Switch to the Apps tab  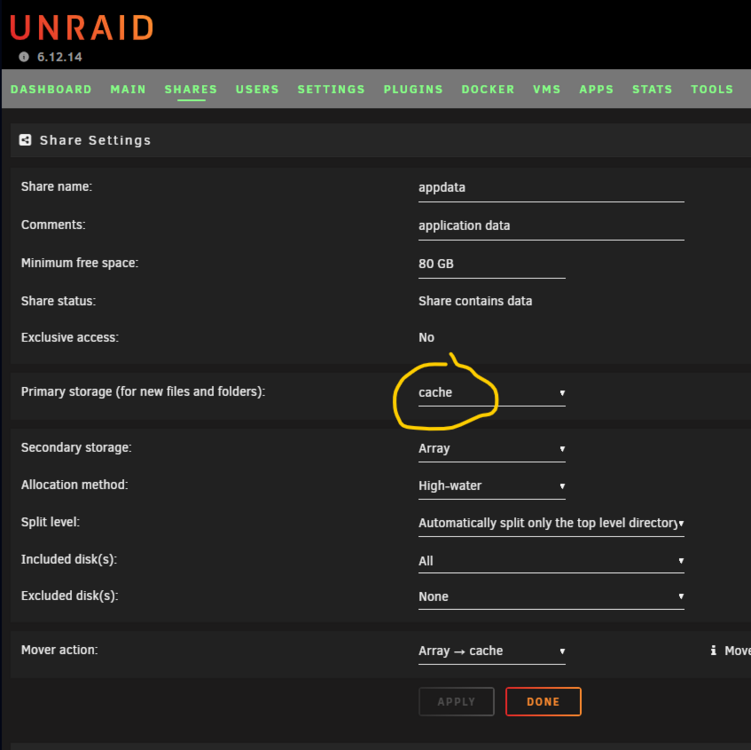click(x=596, y=89)
